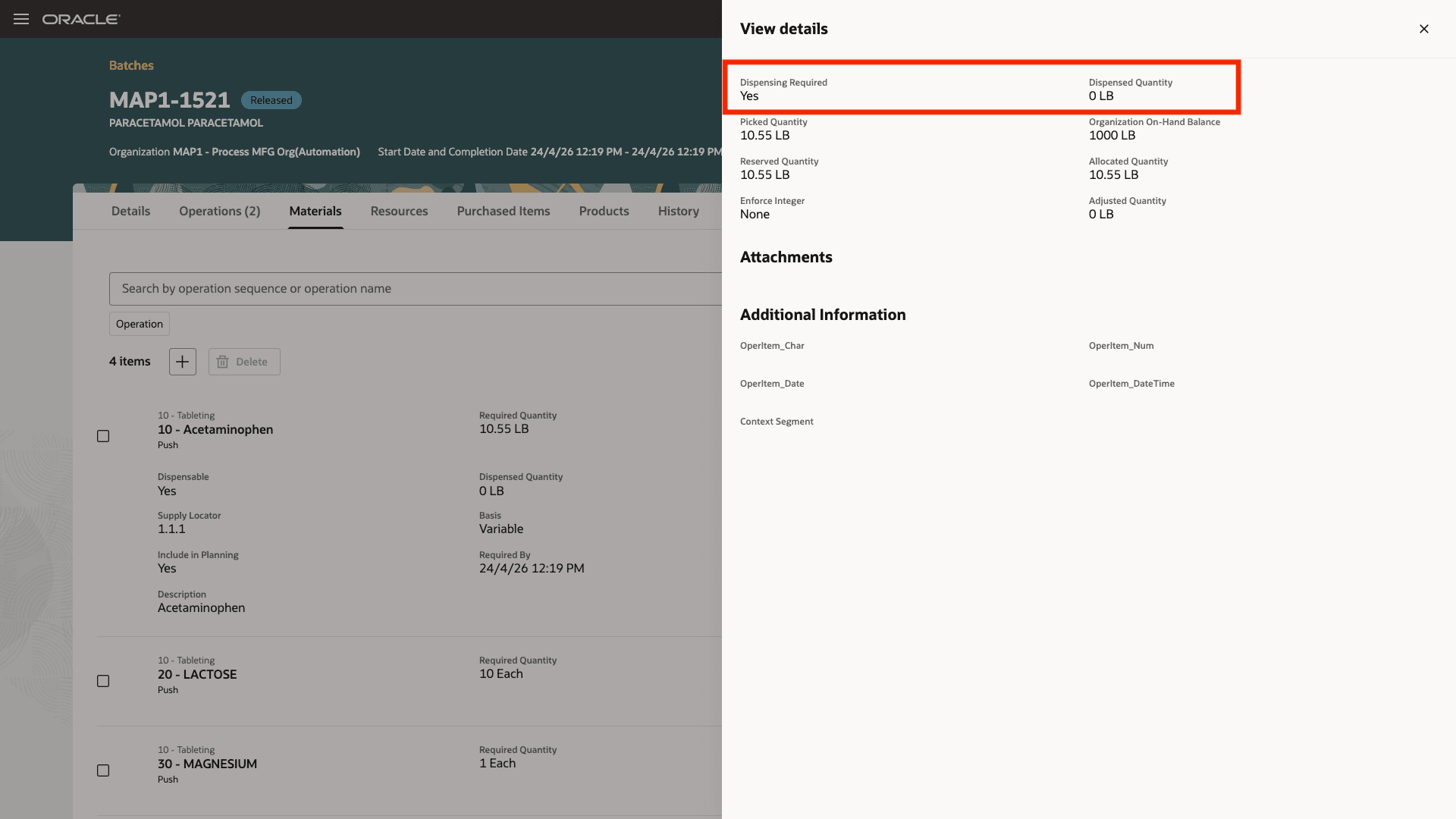Click the Additional Information section heading
This screenshot has height=819, width=1456.
pos(823,315)
